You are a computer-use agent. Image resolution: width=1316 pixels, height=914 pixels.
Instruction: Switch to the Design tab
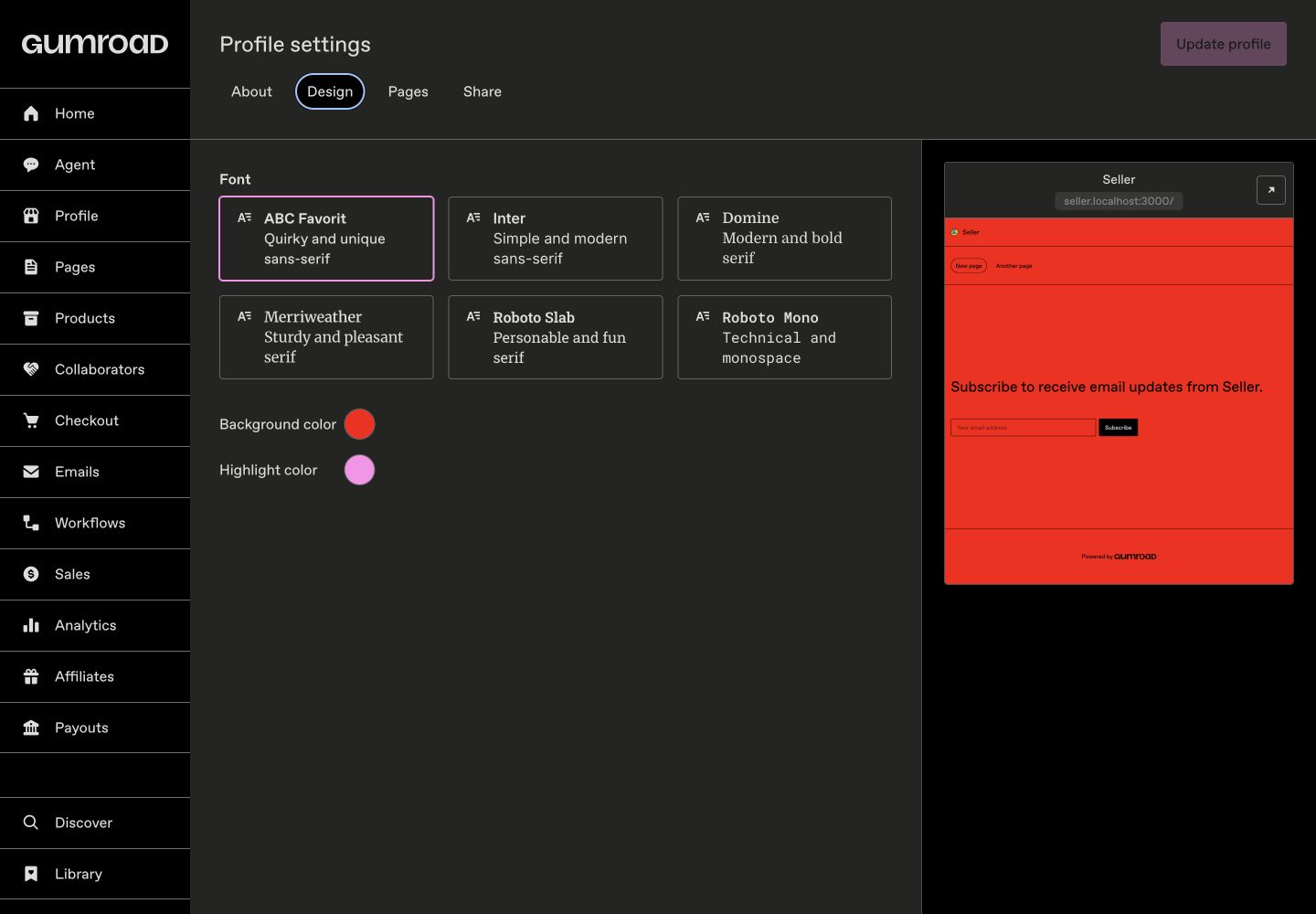(x=330, y=91)
